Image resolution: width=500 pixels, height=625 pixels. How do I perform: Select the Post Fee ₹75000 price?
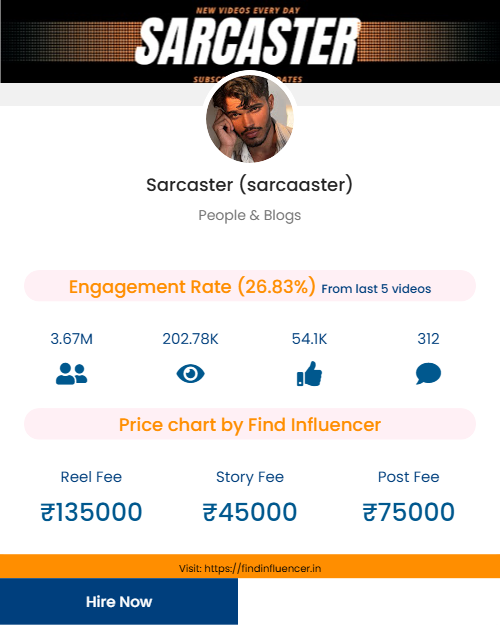pyautogui.click(x=409, y=512)
